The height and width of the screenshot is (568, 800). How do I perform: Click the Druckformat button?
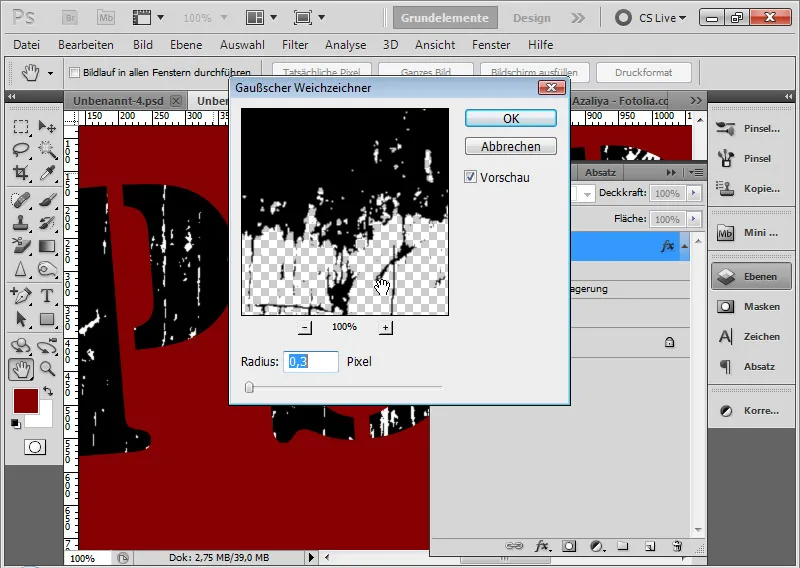(x=643, y=72)
